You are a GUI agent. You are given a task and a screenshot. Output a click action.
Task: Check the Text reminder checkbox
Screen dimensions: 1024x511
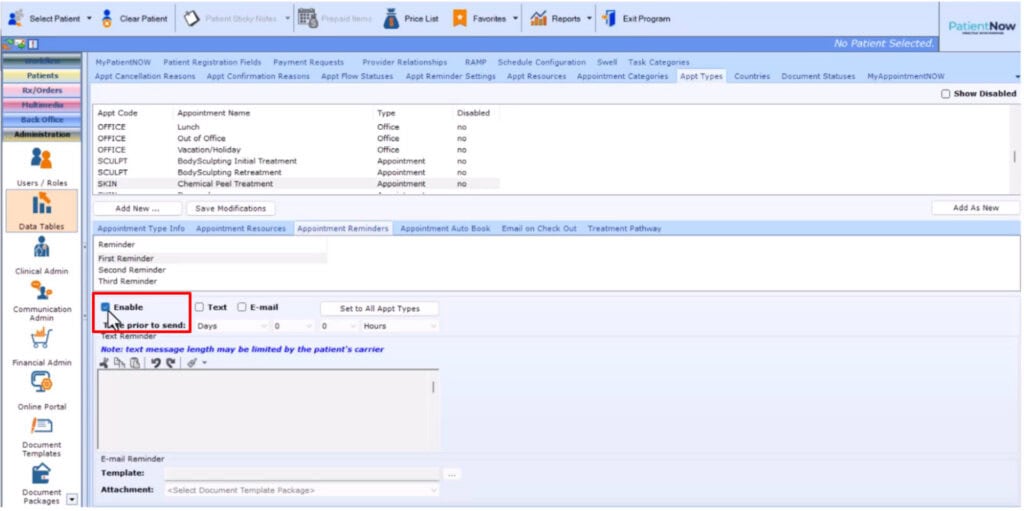pyautogui.click(x=200, y=308)
